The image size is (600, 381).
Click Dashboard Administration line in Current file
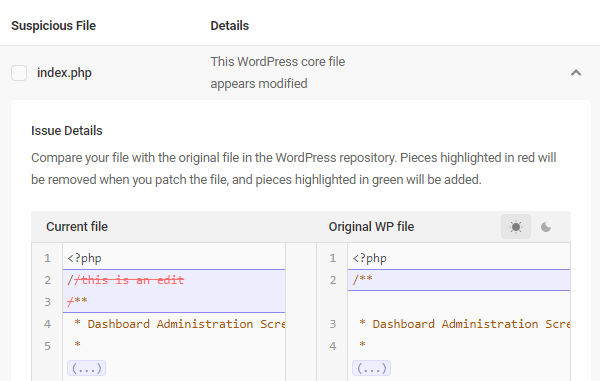180,324
